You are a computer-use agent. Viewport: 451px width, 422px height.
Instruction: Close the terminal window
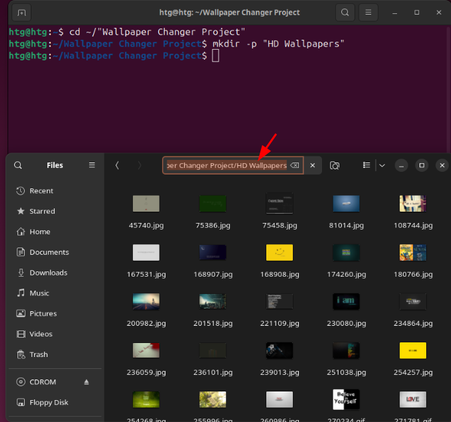[439, 13]
